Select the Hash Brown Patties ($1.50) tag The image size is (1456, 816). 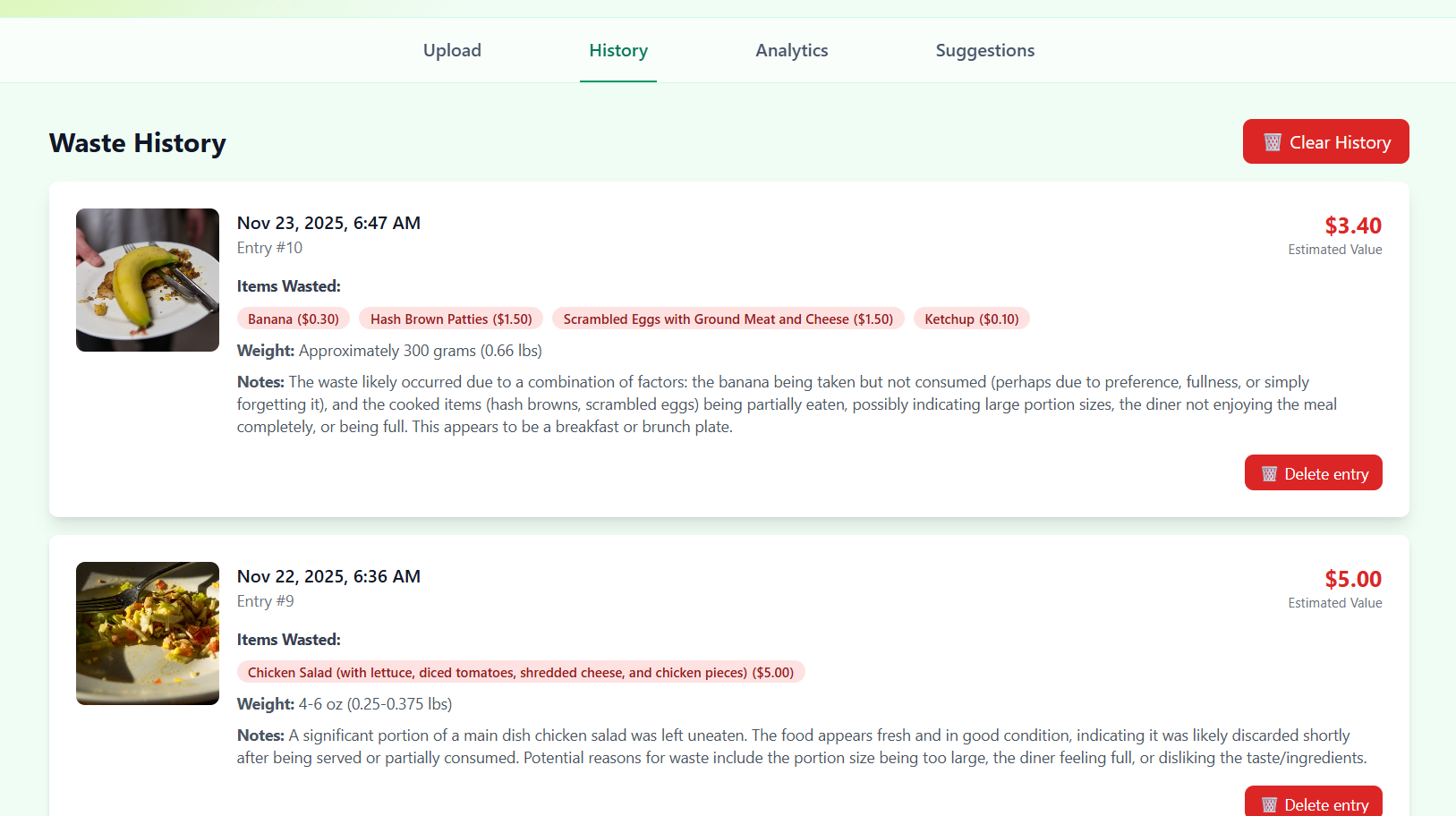(451, 319)
